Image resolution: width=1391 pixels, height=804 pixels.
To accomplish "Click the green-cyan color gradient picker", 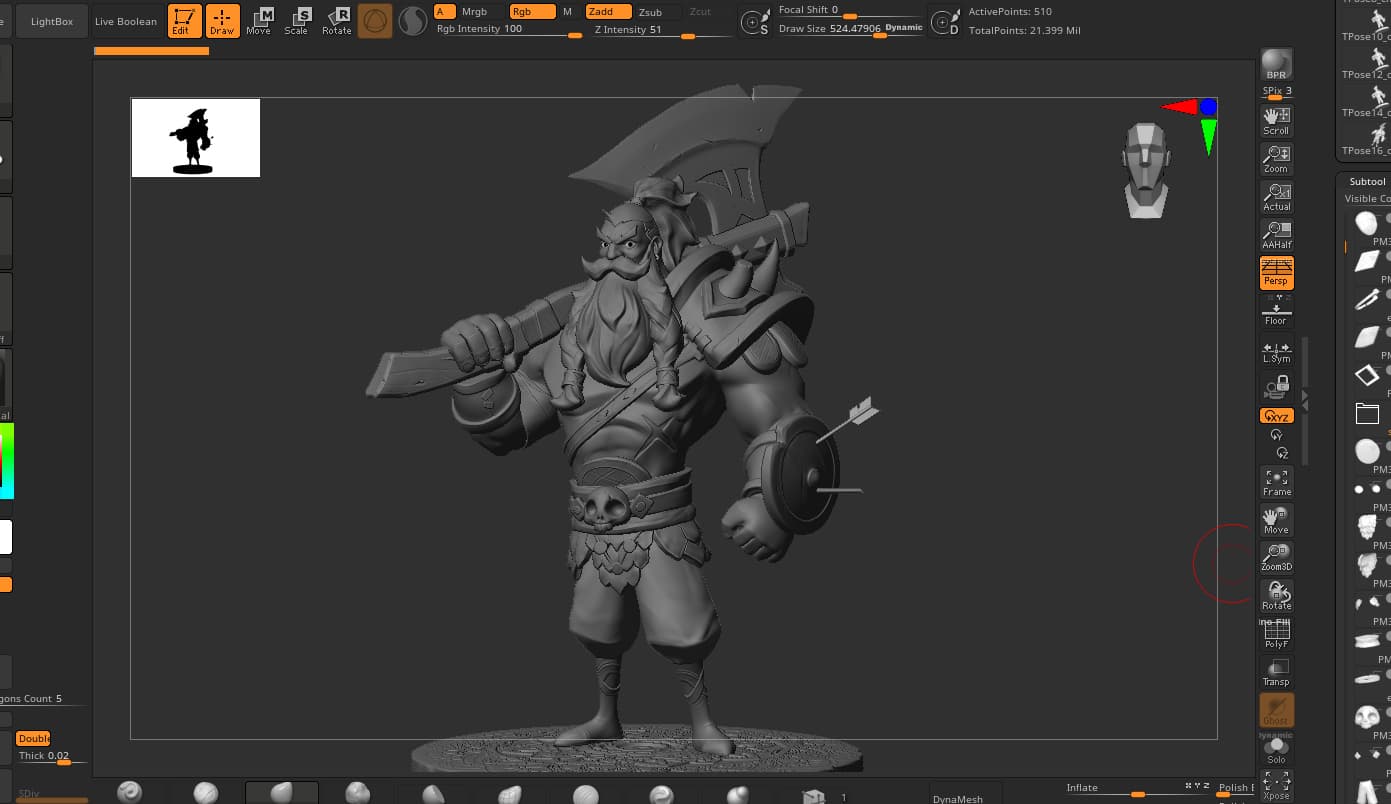I will point(6,461).
